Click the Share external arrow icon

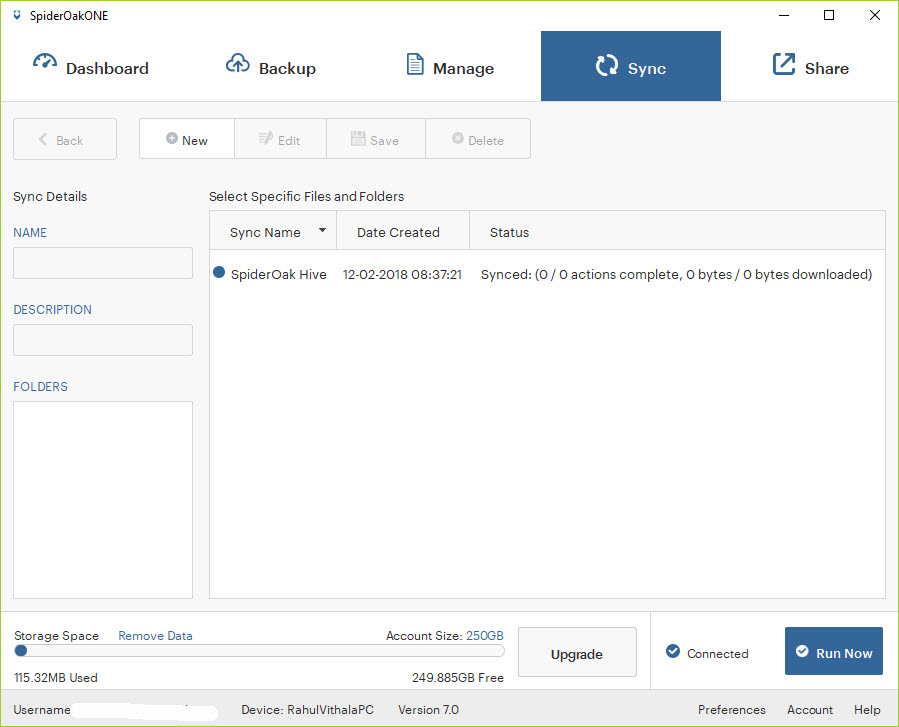click(x=784, y=64)
